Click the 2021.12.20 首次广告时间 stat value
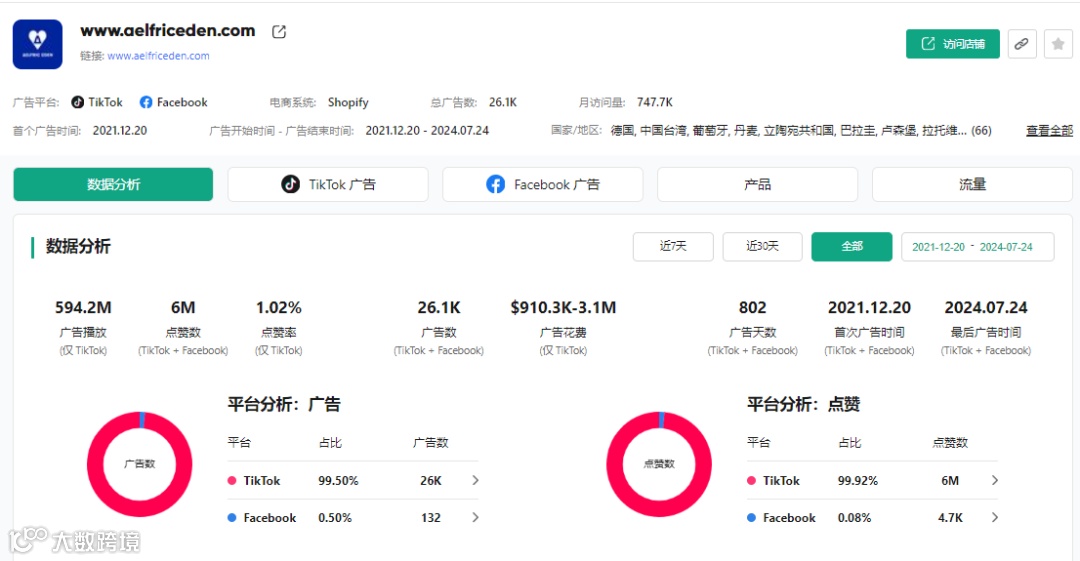1080x561 pixels. click(x=869, y=307)
